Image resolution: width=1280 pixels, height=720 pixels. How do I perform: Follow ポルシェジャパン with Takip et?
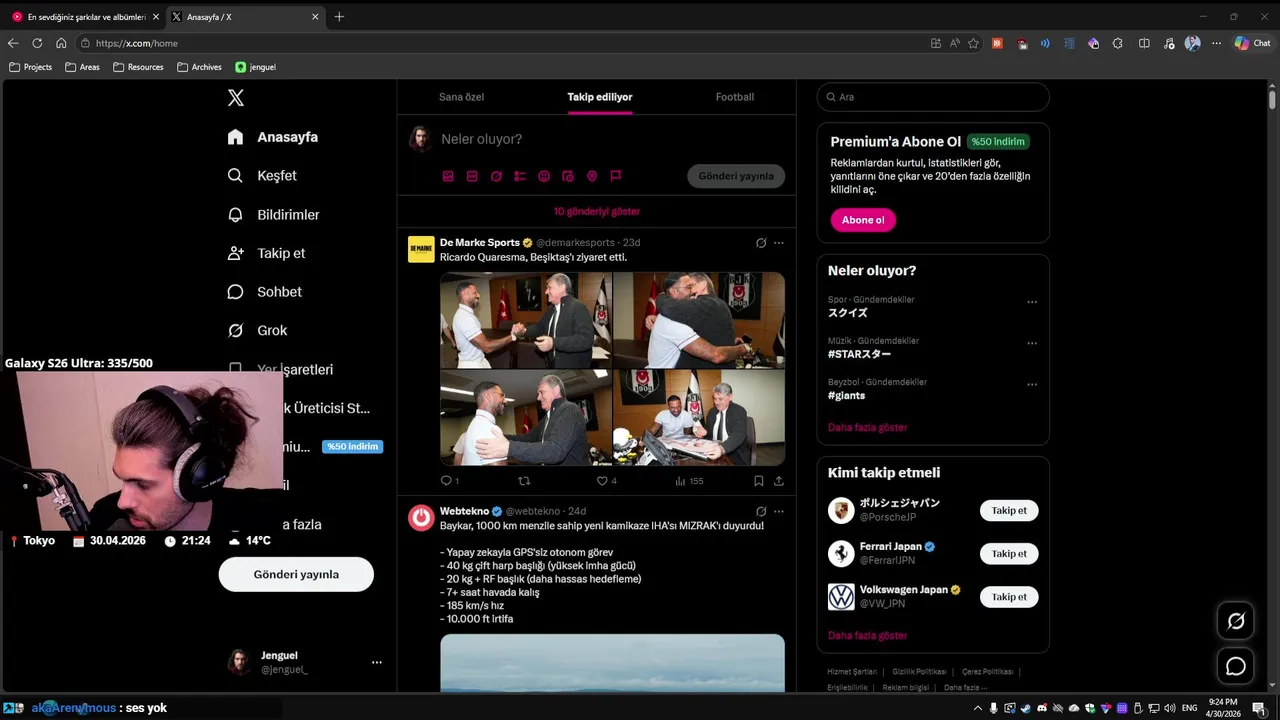1009,511
